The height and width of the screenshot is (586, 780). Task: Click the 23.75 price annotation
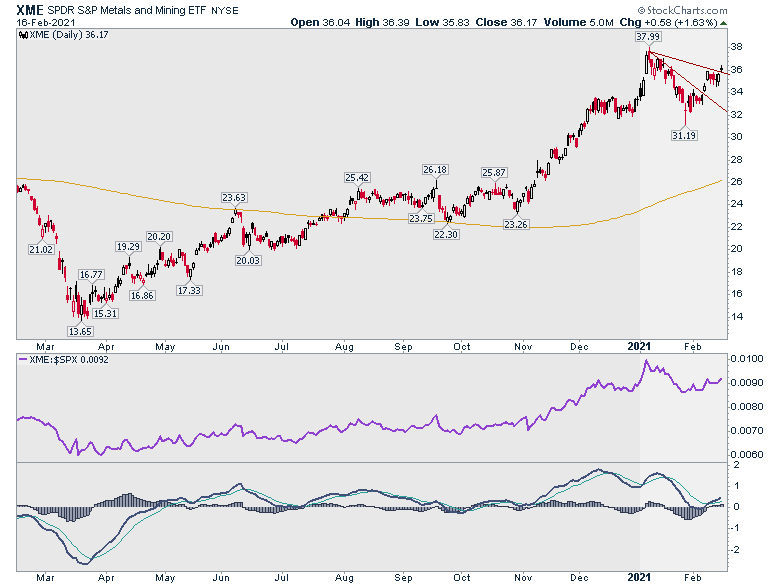pyautogui.click(x=421, y=218)
